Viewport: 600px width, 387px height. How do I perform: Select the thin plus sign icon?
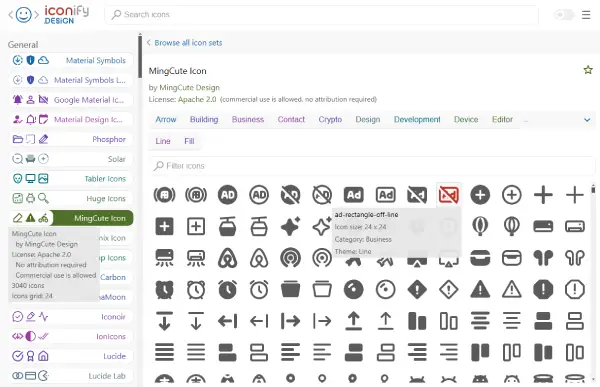(x=575, y=195)
